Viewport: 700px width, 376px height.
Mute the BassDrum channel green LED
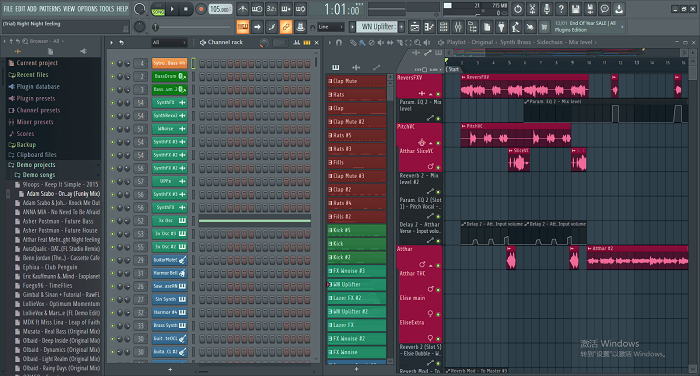(x=112, y=77)
